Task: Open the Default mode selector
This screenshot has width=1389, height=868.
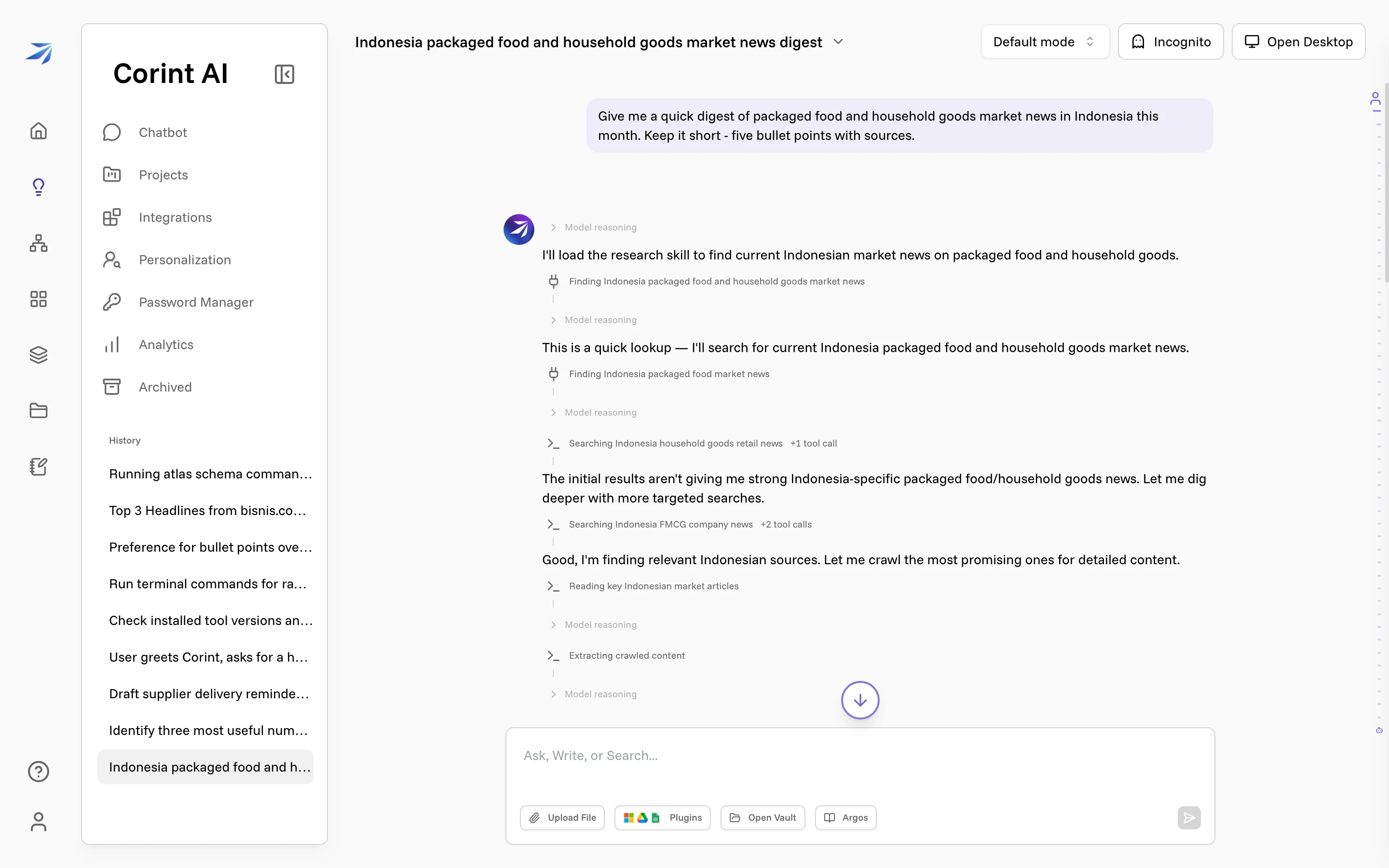Action: [1045, 42]
